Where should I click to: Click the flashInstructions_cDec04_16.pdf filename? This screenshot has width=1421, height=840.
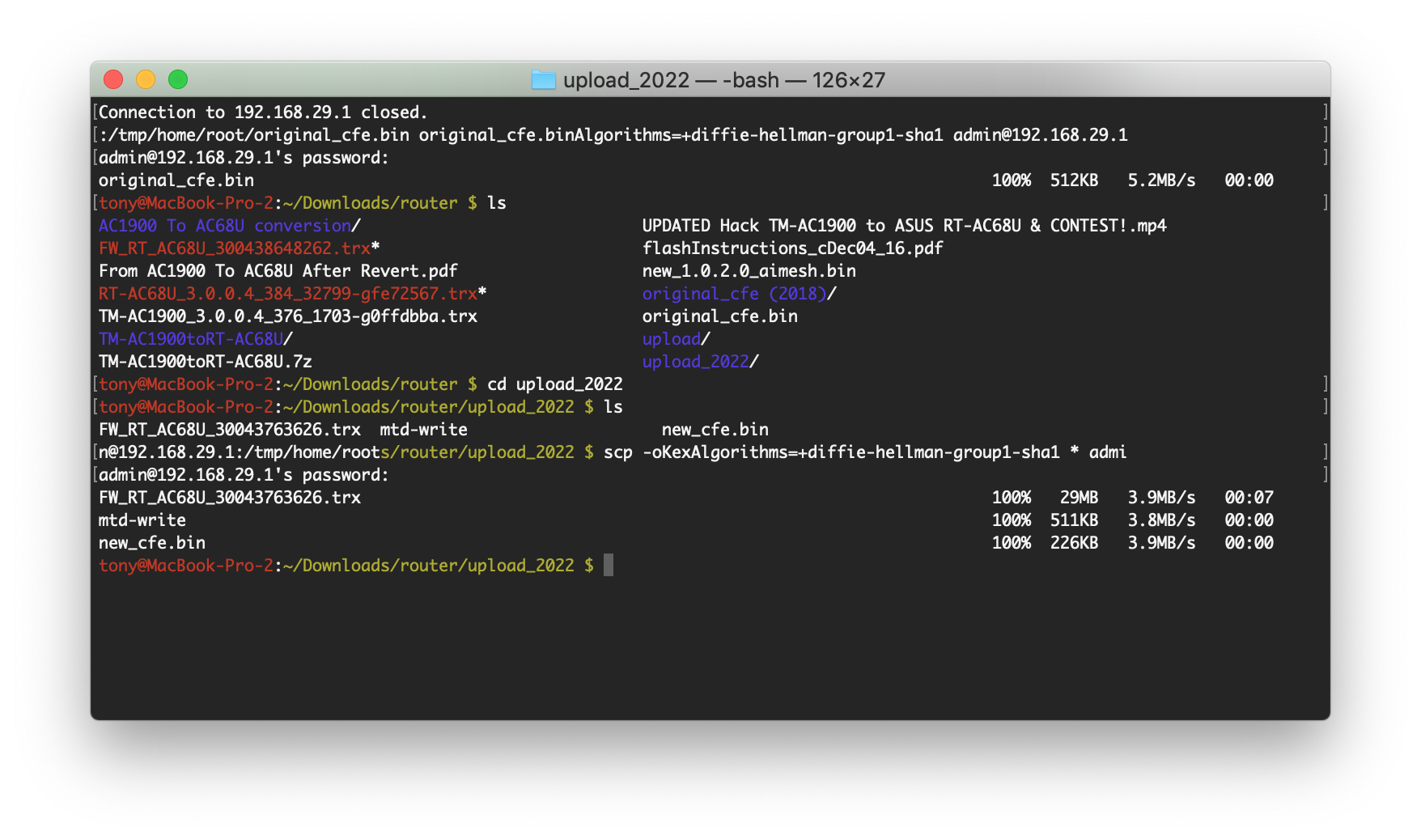click(x=792, y=248)
